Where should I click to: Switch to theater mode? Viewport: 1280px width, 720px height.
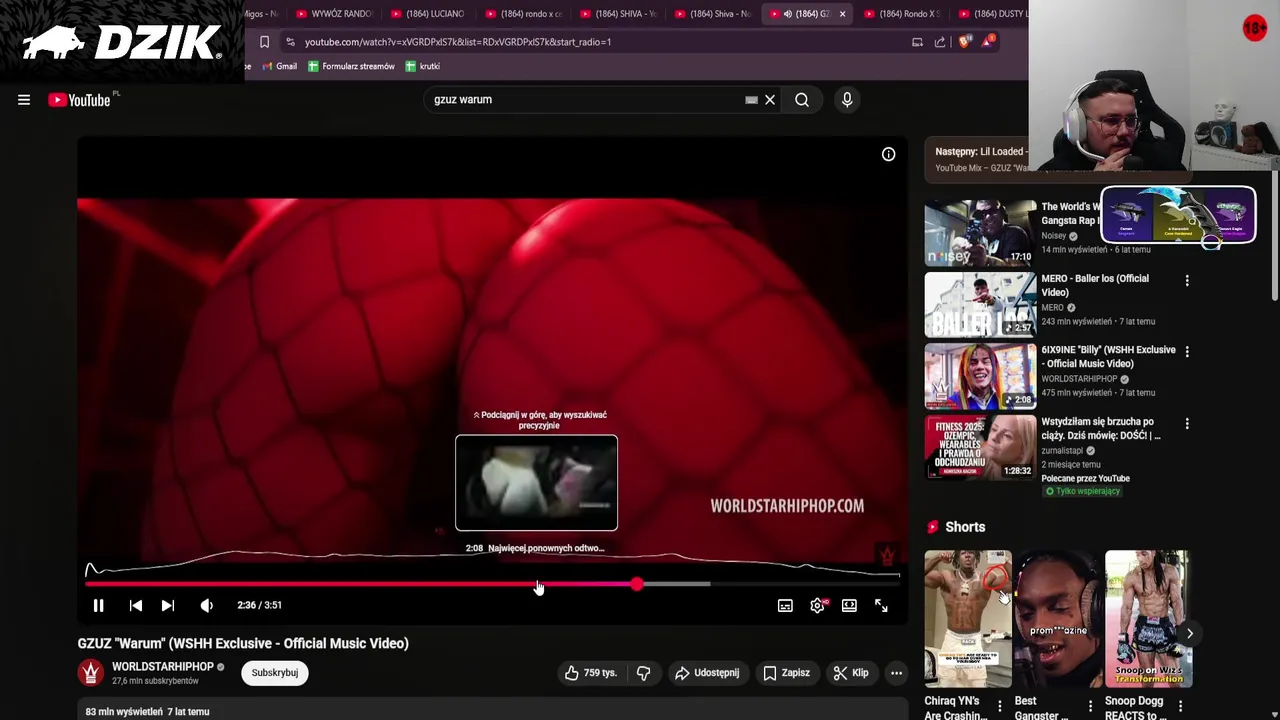click(x=849, y=605)
